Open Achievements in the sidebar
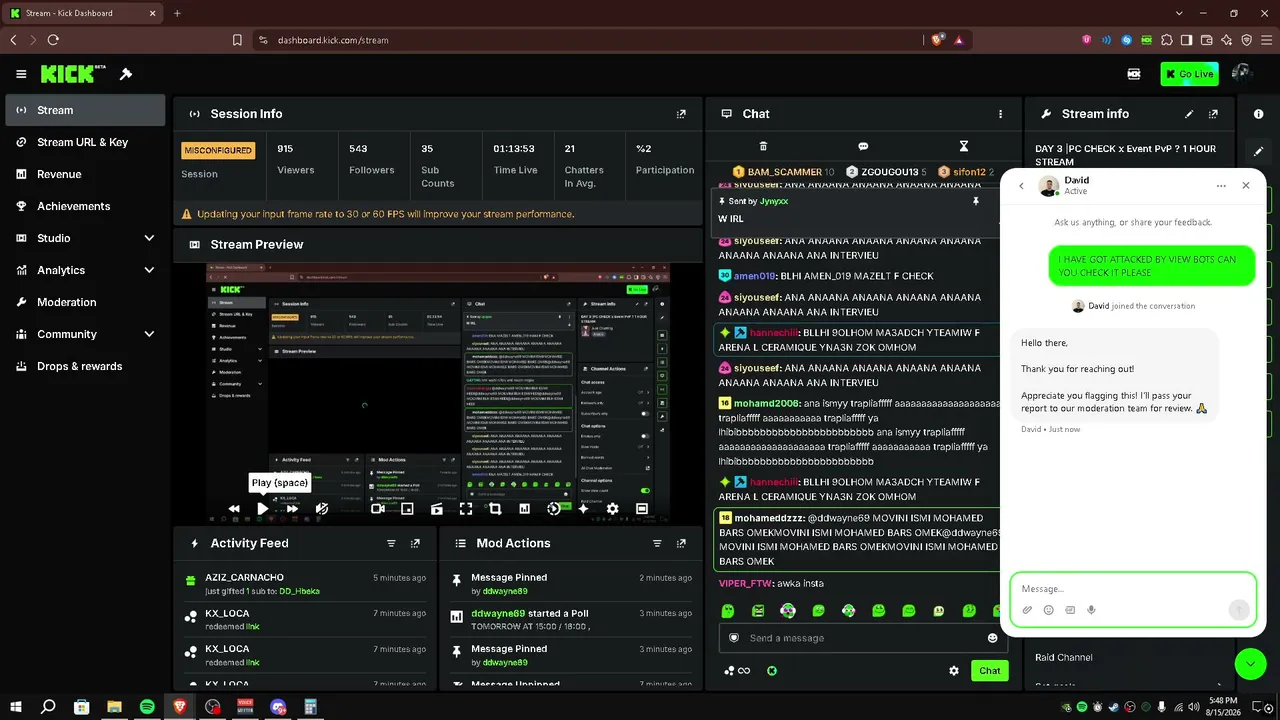 85,206
